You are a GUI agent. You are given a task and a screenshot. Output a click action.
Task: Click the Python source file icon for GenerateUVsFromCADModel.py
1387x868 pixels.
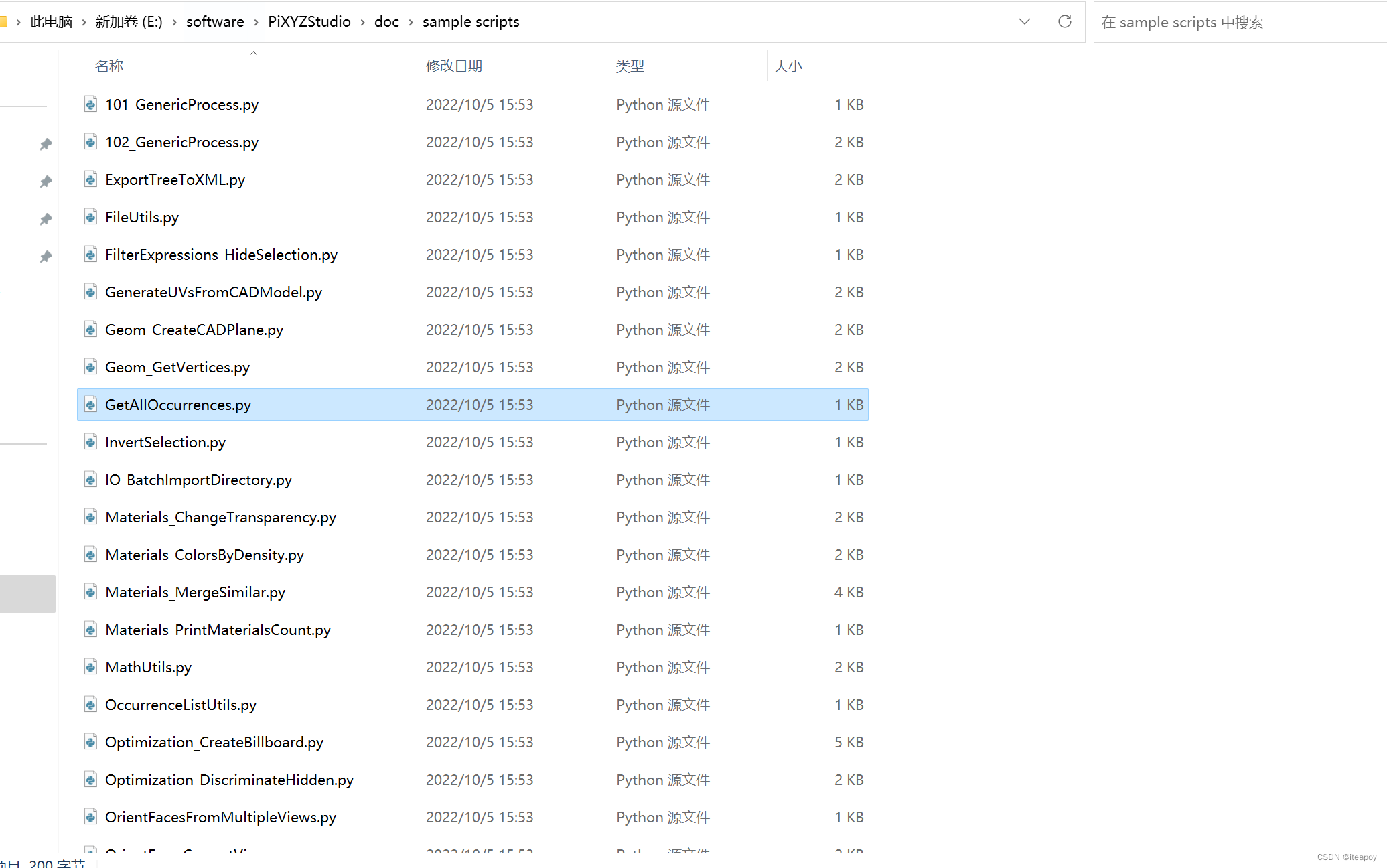90,292
